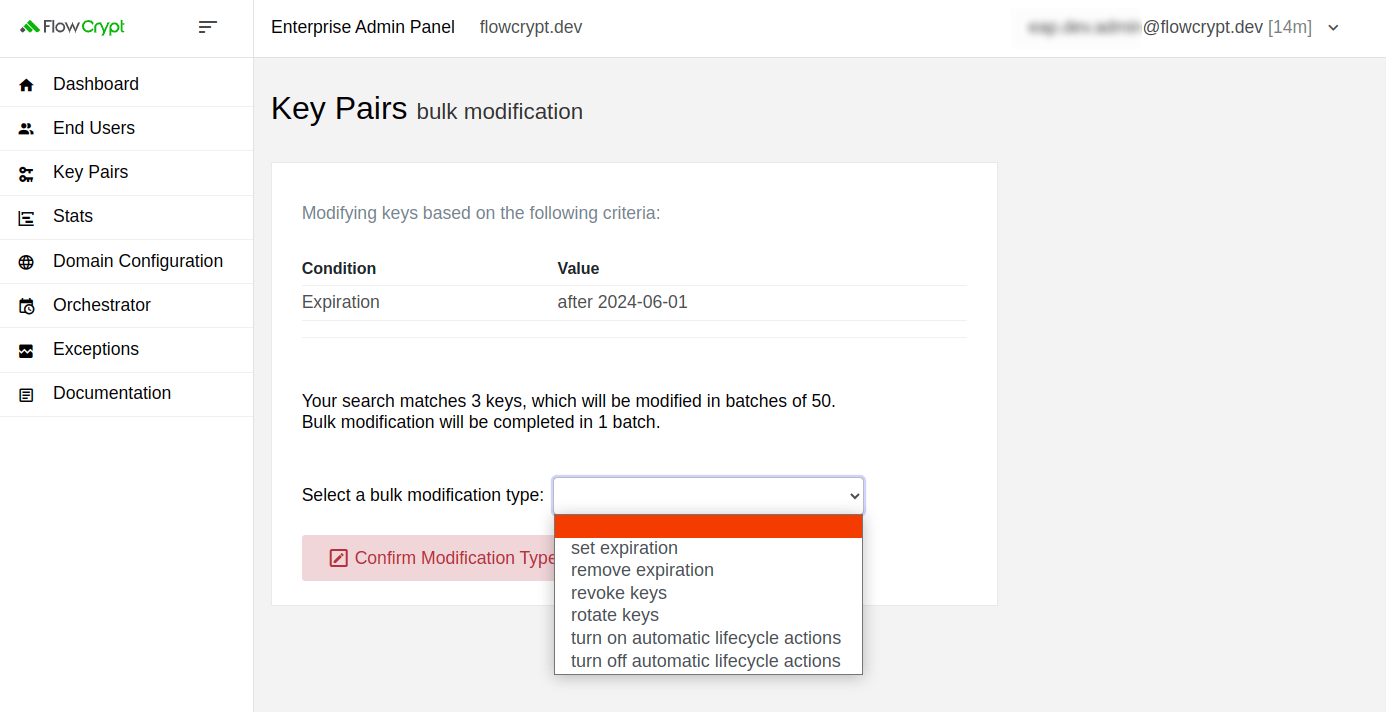Screen dimensions: 1386x712
Task: Click the Domain Configuration globe icon
Action: point(26,262)
